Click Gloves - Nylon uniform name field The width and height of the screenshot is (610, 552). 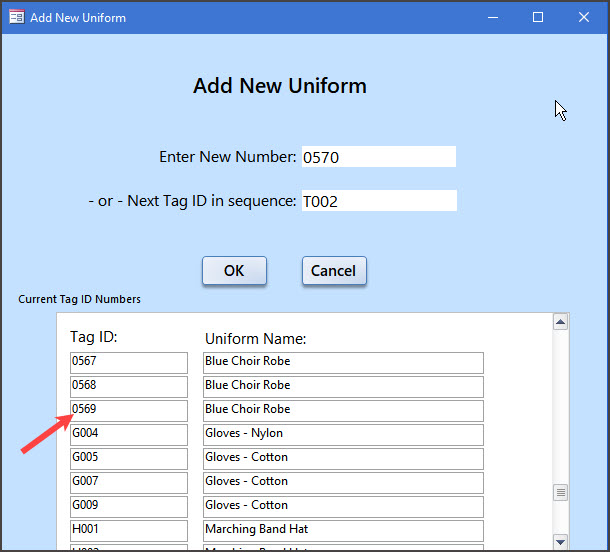point(343,434)
